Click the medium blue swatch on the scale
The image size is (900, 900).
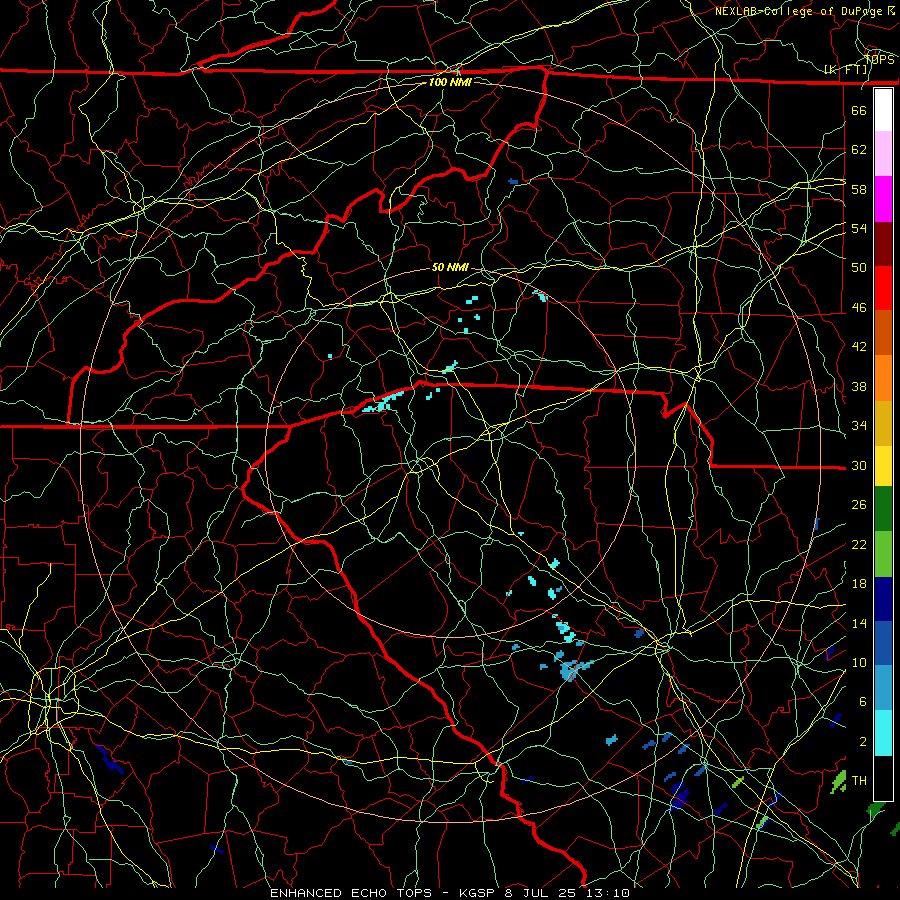point(883,643)
